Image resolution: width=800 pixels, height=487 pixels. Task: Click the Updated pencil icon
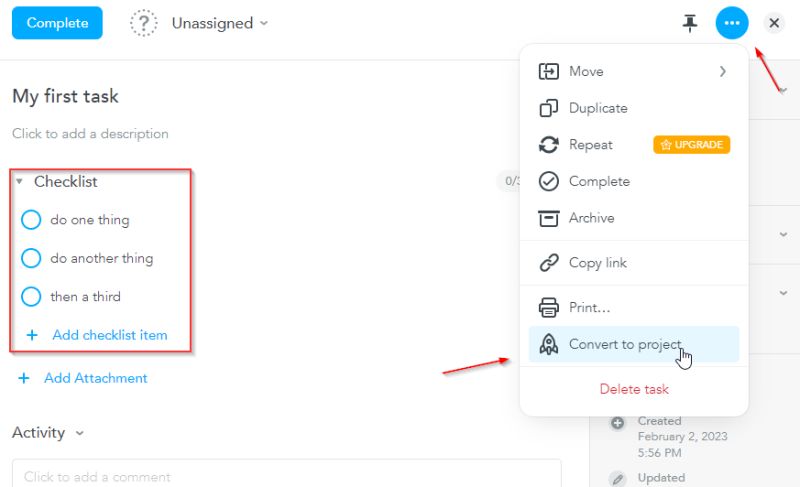(617, 479)
